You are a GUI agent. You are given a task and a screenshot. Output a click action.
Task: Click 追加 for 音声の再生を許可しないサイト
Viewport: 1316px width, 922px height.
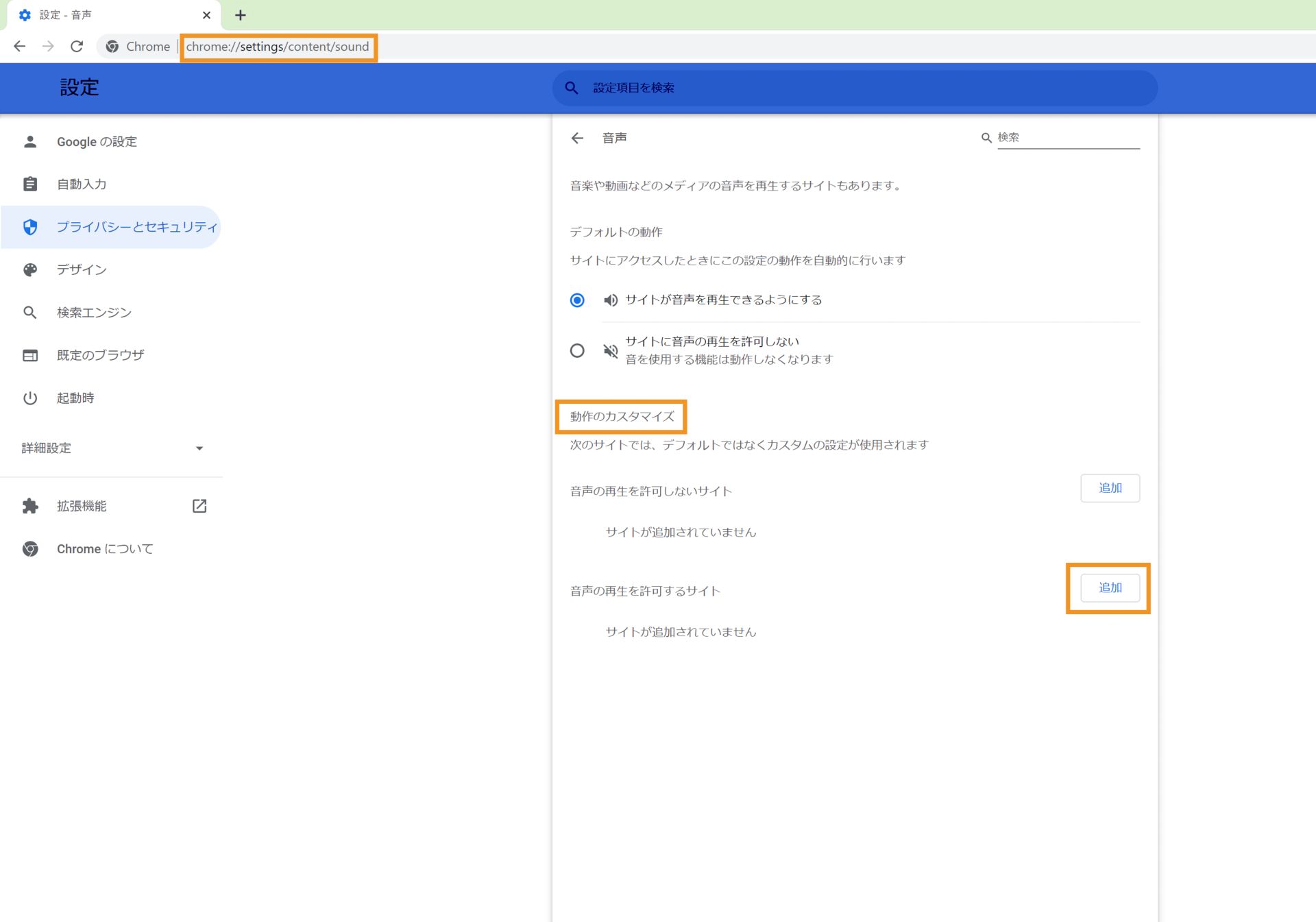pyautogui.click(x=1110, y=488)
